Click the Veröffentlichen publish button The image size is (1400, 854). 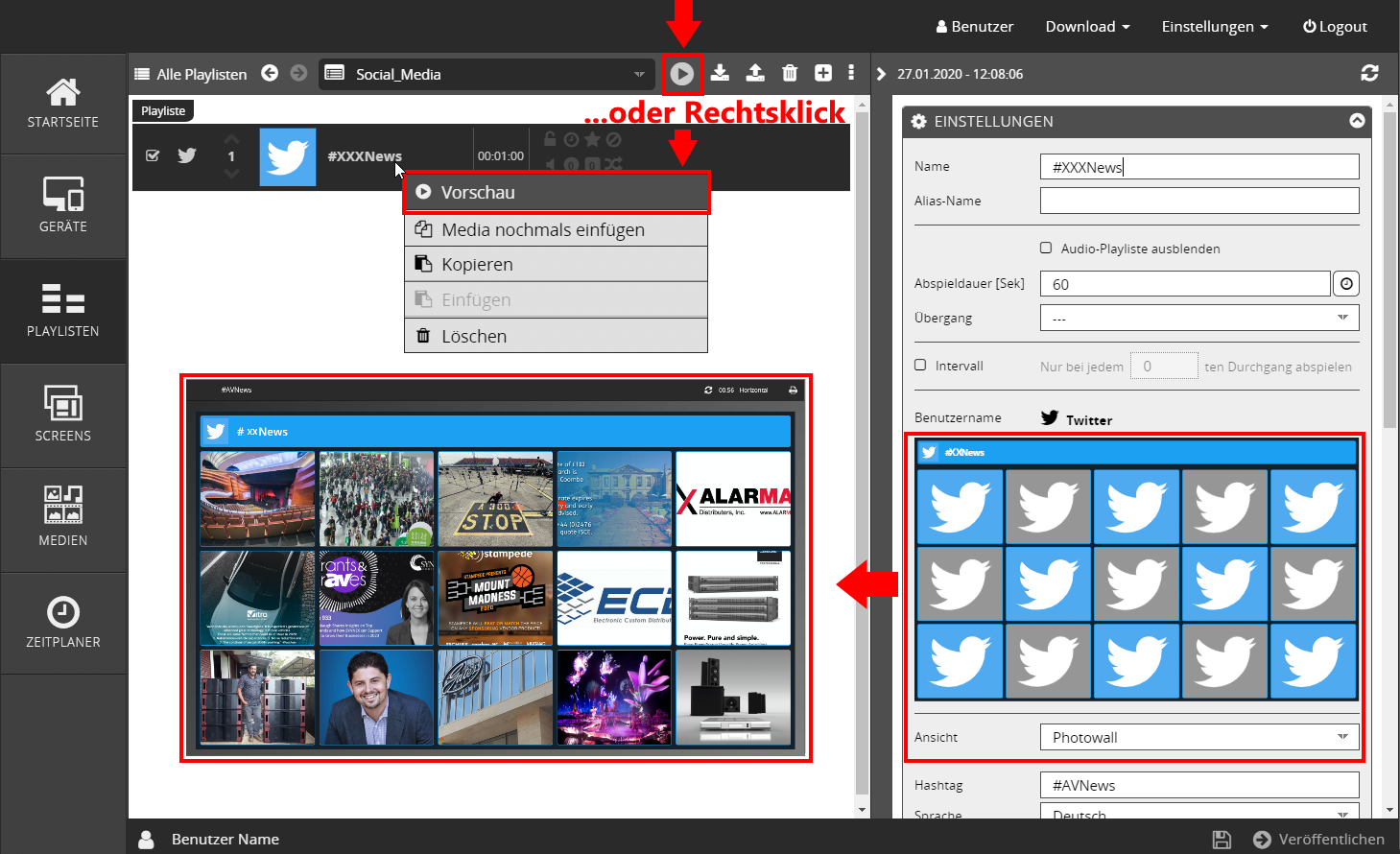[1319, 840]
